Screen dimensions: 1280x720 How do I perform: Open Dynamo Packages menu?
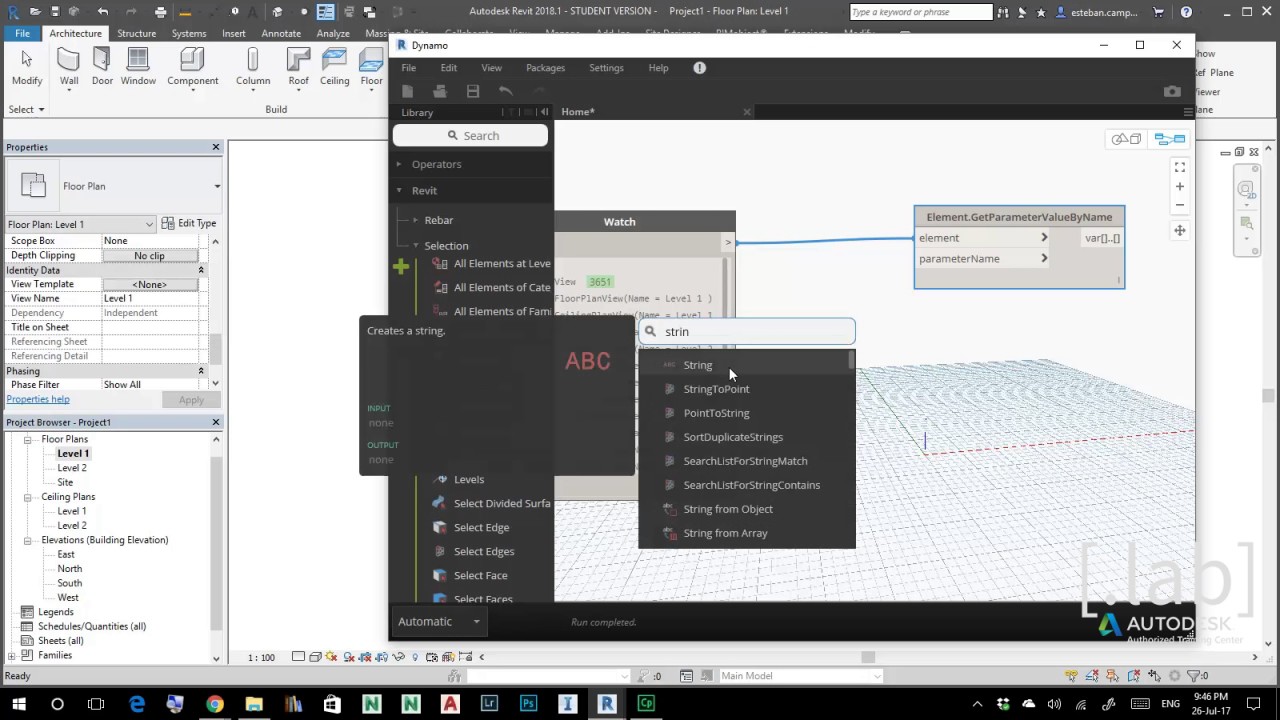tap(545, 68)
